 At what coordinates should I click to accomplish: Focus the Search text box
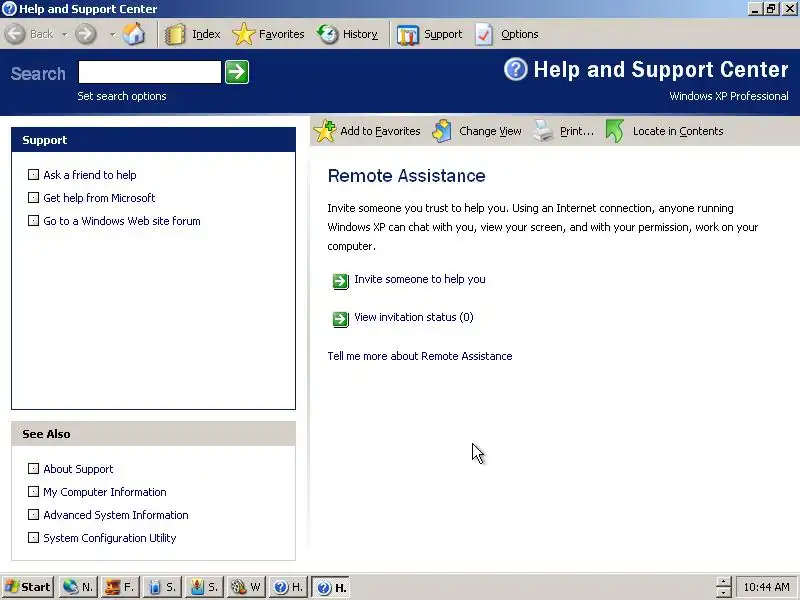[x=149, y=71]
